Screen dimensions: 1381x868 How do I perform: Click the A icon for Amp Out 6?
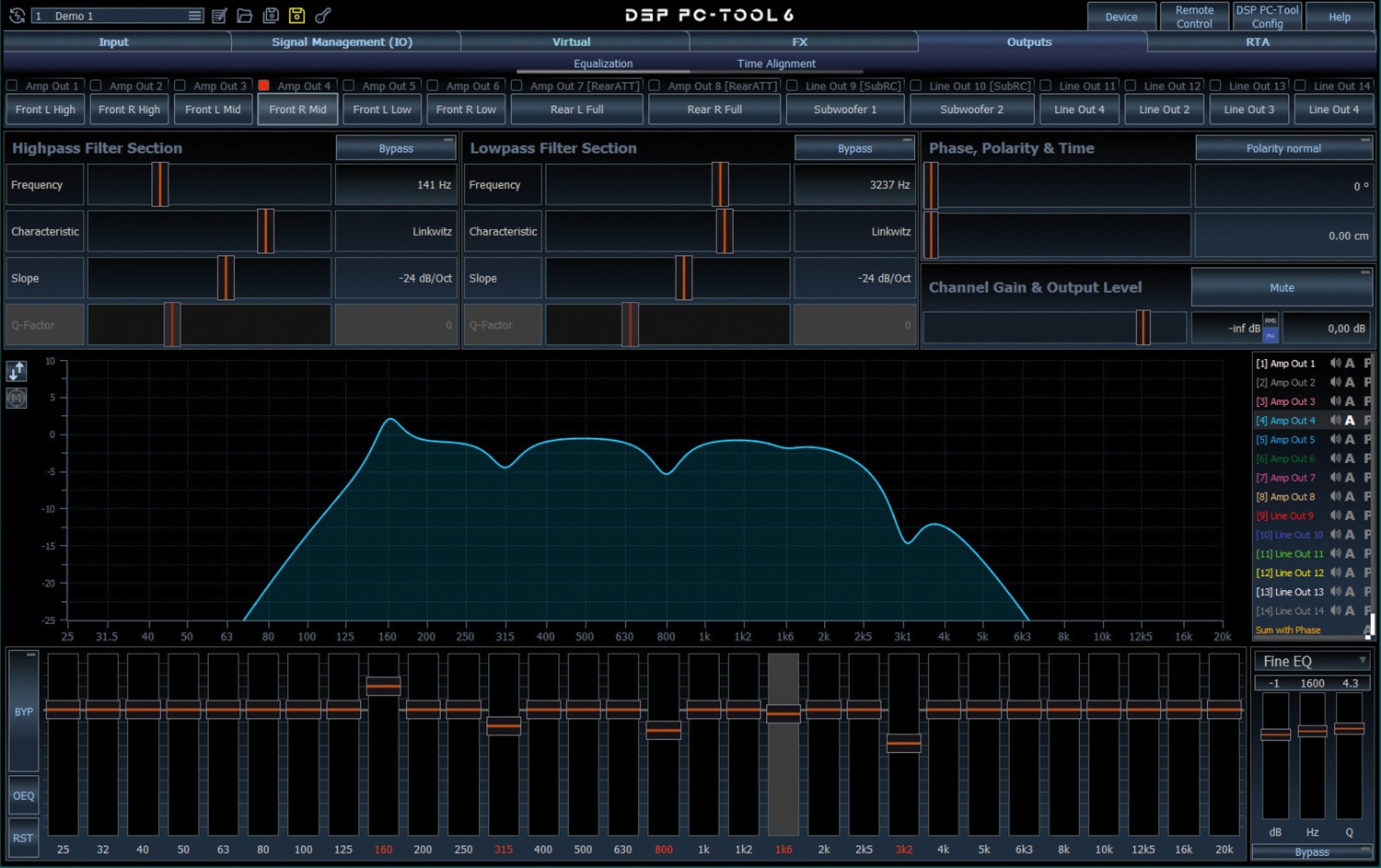[1350, 458]
